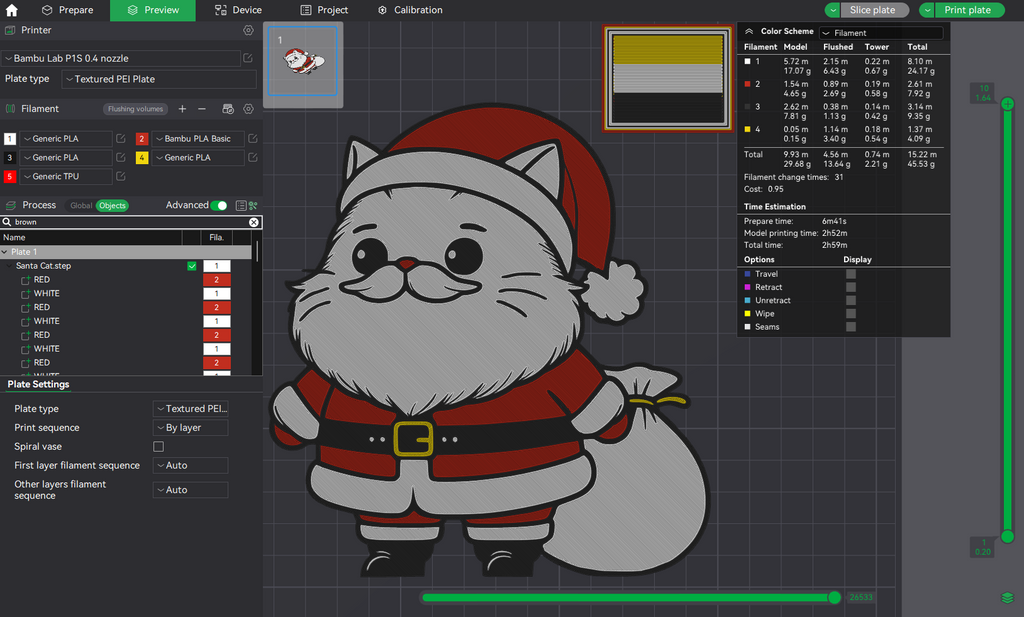Collapse the Plate 1 tree row
The image size is (1024, 617).
[x=5, y=252]
